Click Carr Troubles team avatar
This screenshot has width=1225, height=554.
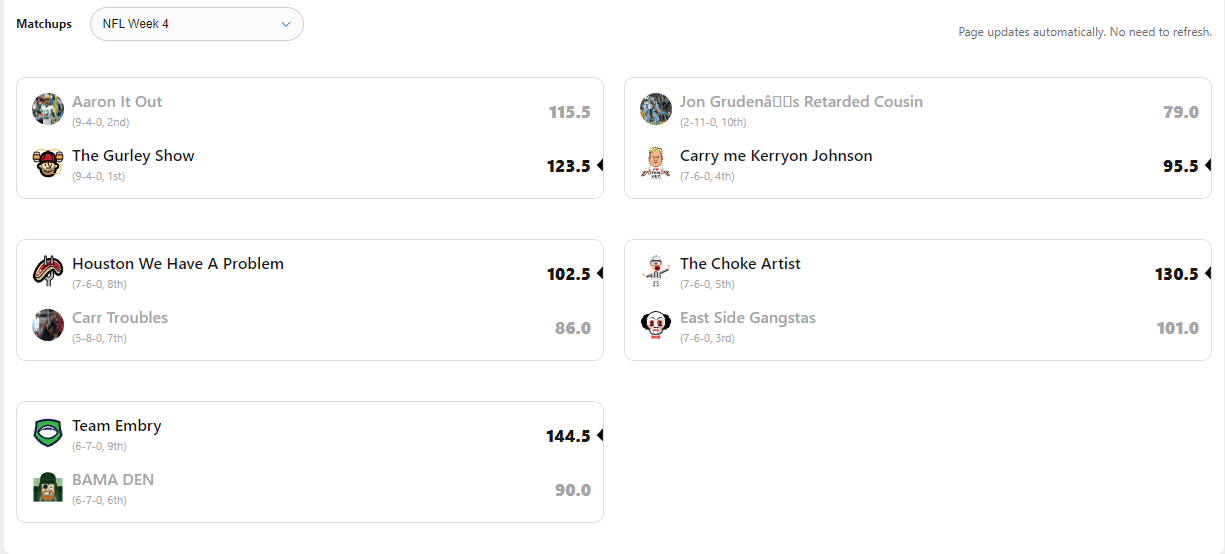click(x=48, y=325)
